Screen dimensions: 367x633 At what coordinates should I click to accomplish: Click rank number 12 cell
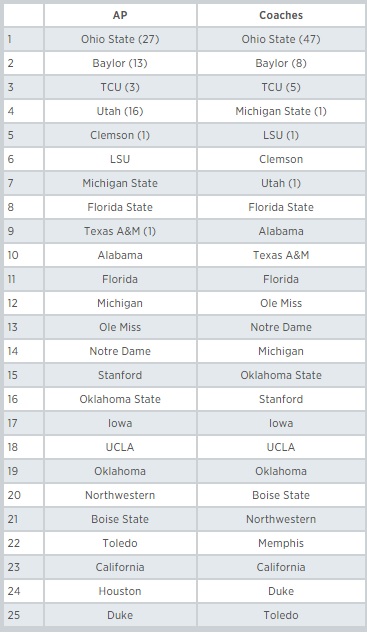23,303
